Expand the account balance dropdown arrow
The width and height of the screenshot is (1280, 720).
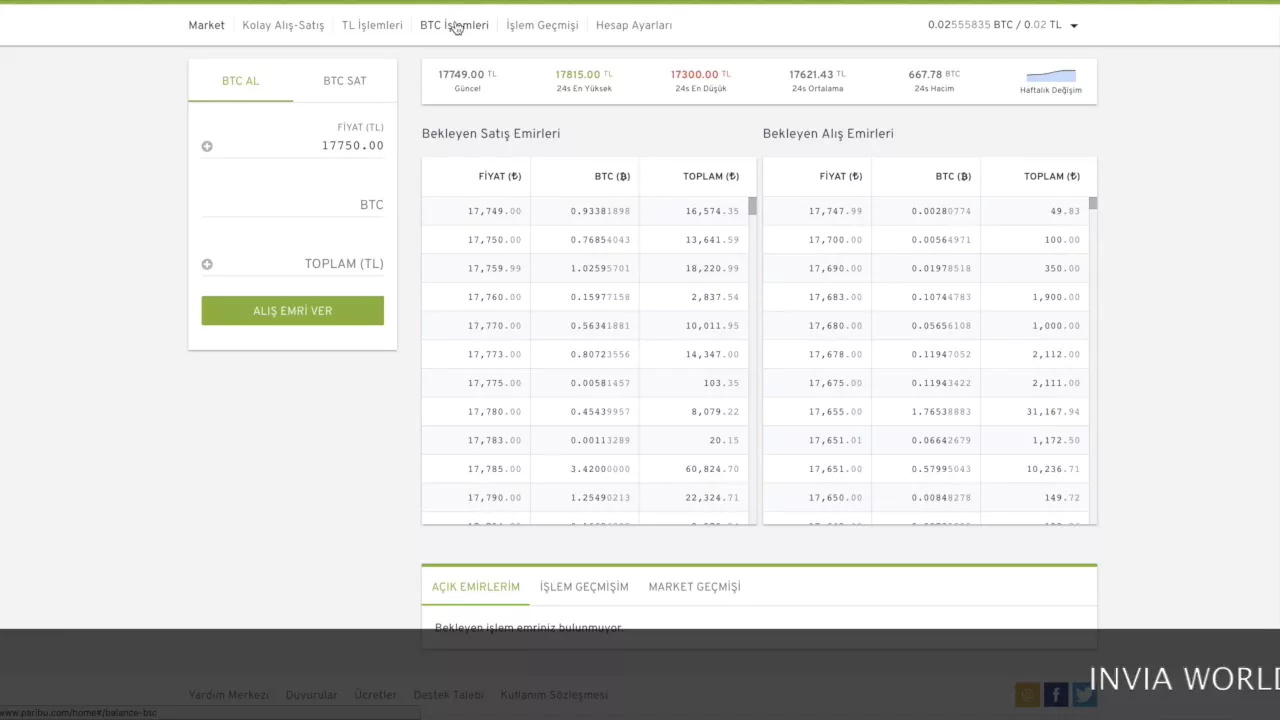click(1074, 26)
